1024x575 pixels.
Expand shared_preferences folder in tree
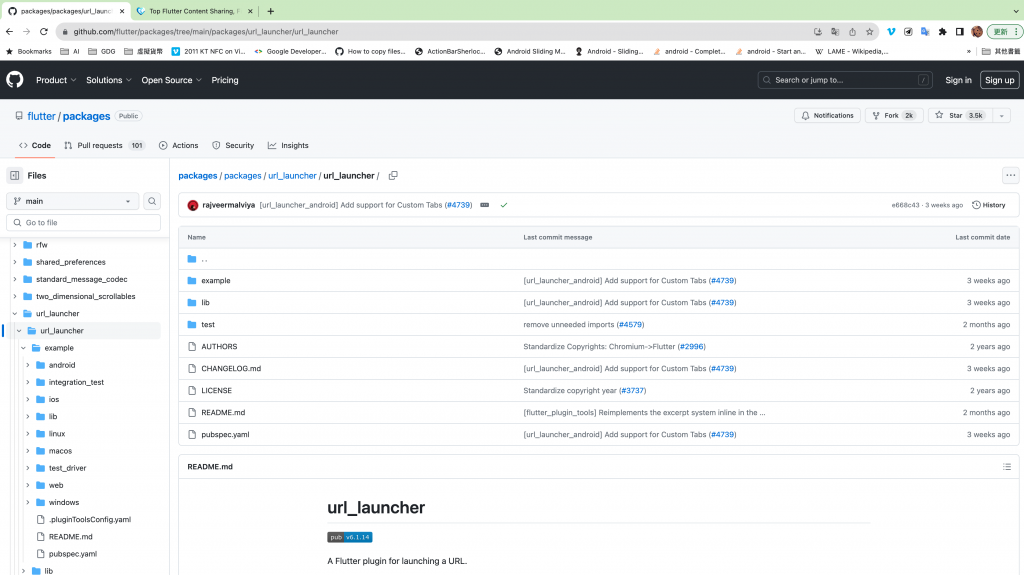pos(15,262)
